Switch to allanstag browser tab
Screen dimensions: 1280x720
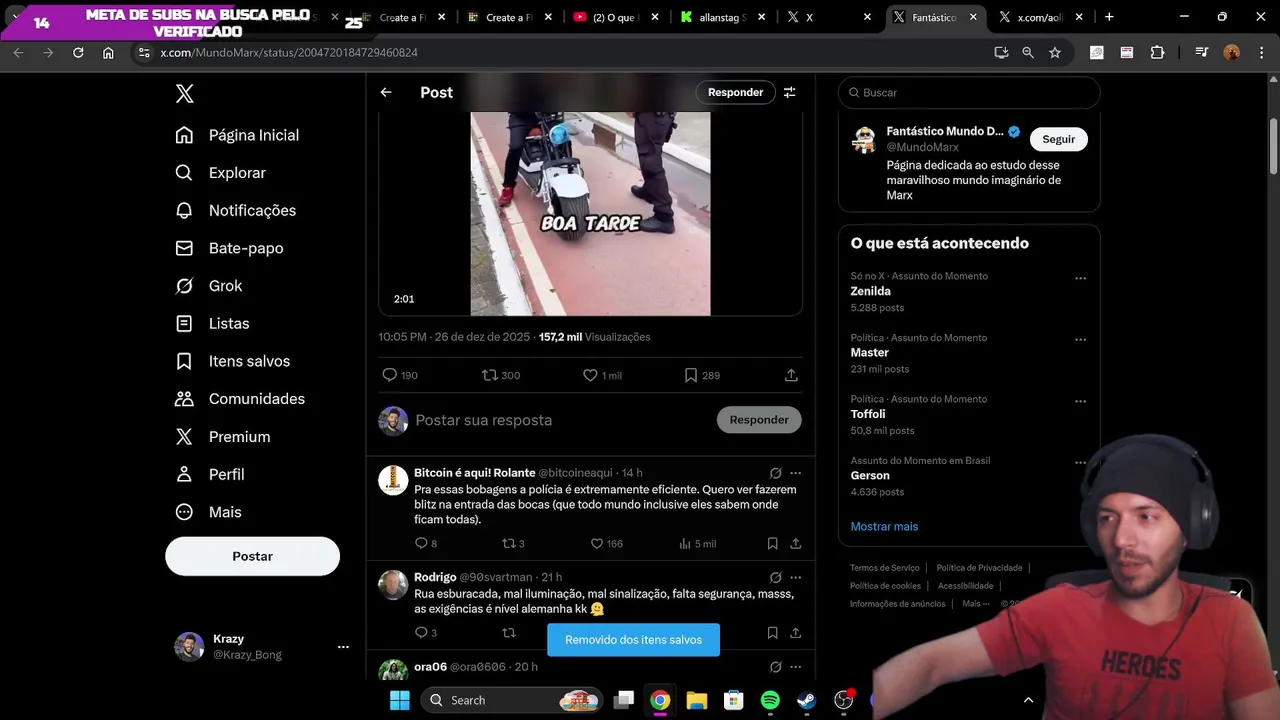(x=723, y=17)
